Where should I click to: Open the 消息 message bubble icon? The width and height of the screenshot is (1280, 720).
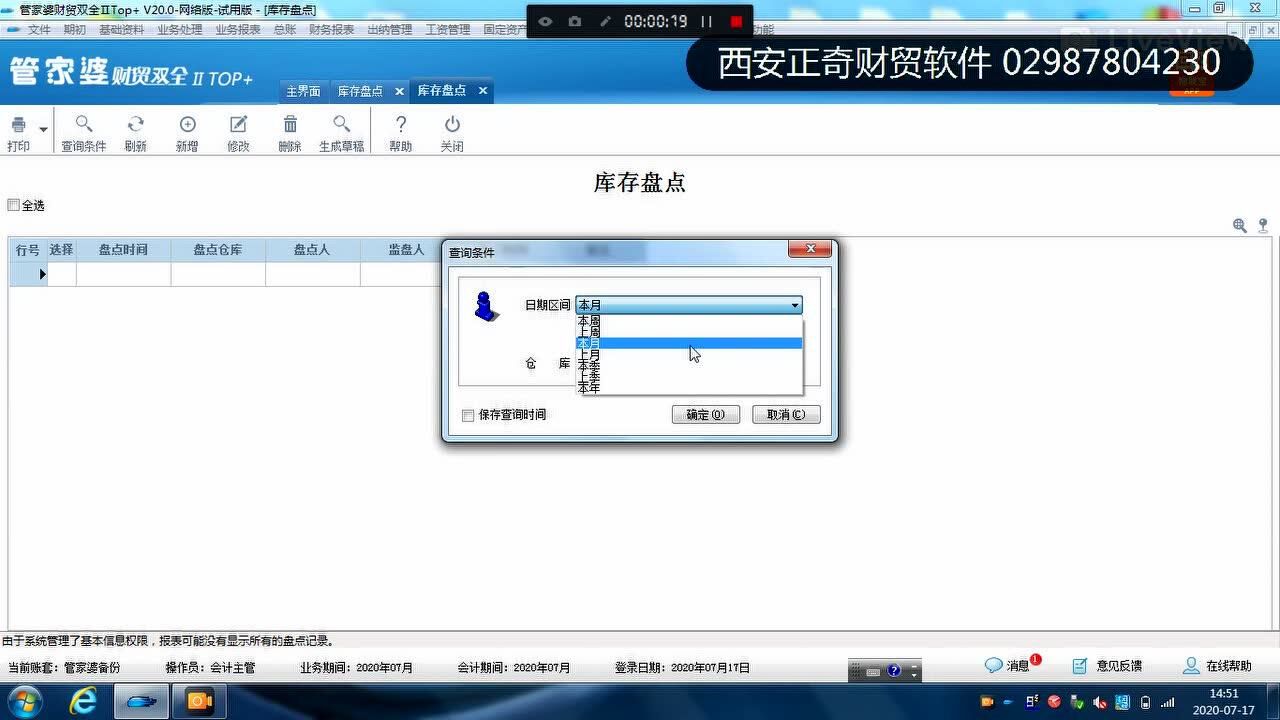993,665
